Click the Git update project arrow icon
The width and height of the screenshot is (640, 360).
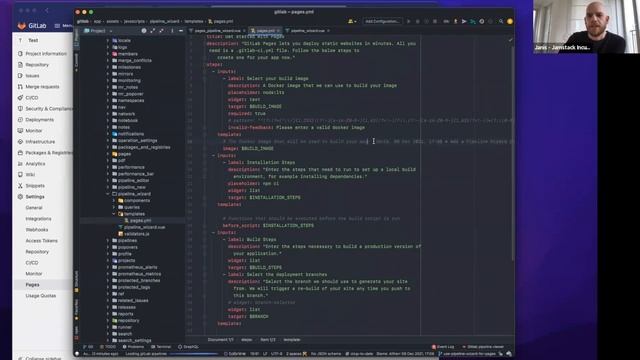coord(456,21)
